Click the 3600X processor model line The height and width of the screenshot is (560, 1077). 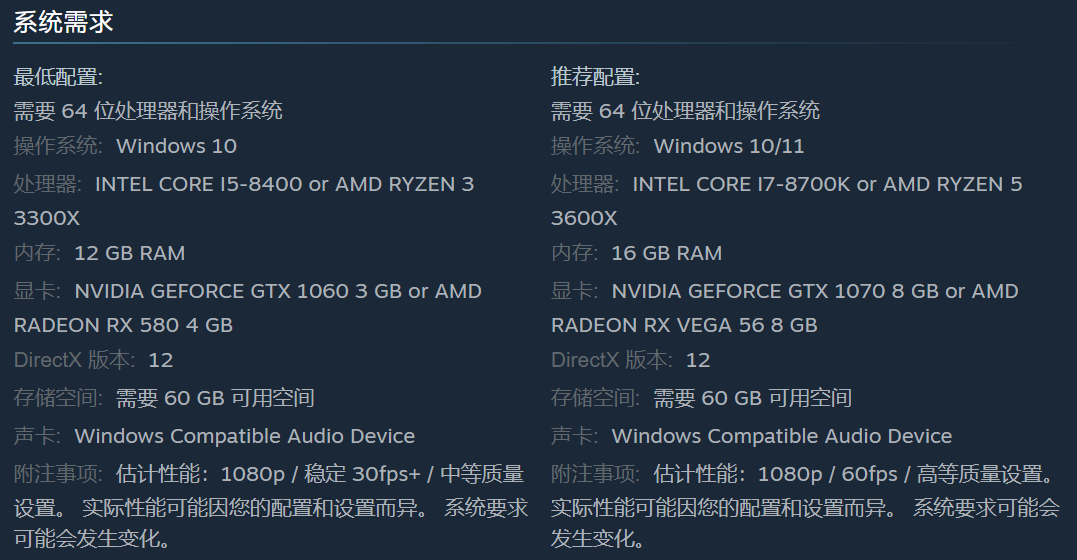pos(584,218)
